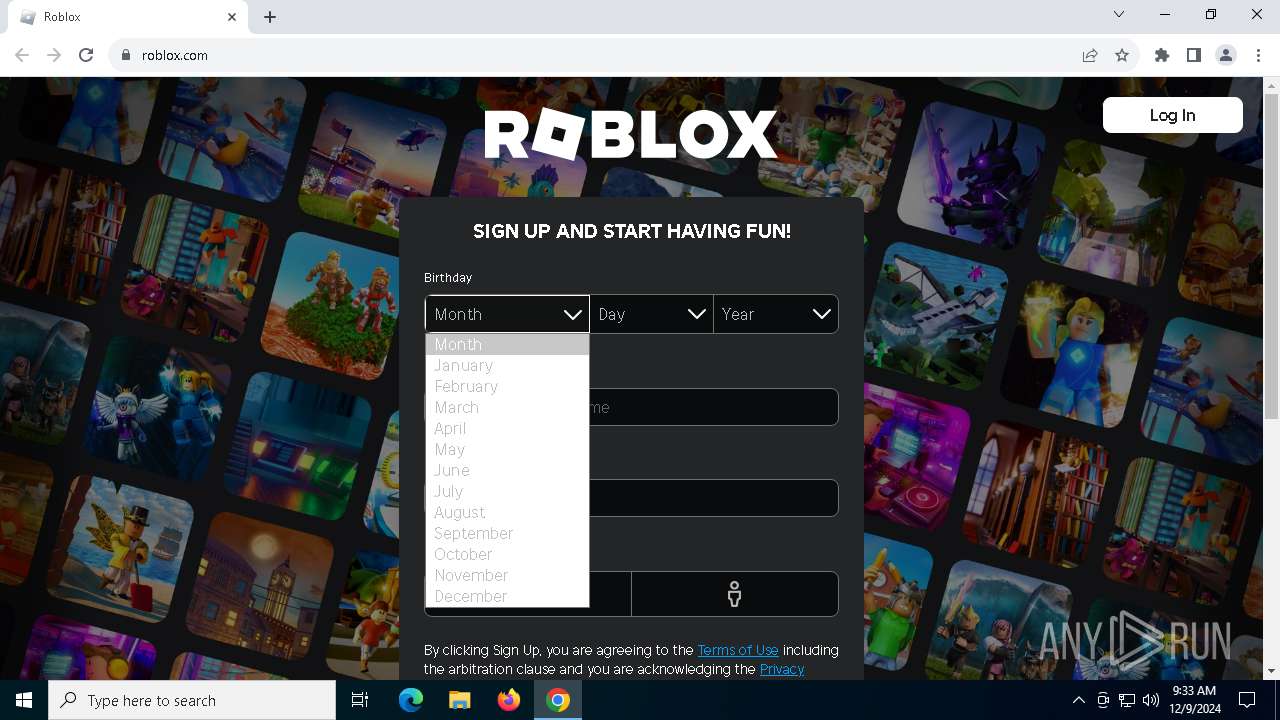Choose October from month list
Screen dimensions: 1280x720
coord(507,554)
